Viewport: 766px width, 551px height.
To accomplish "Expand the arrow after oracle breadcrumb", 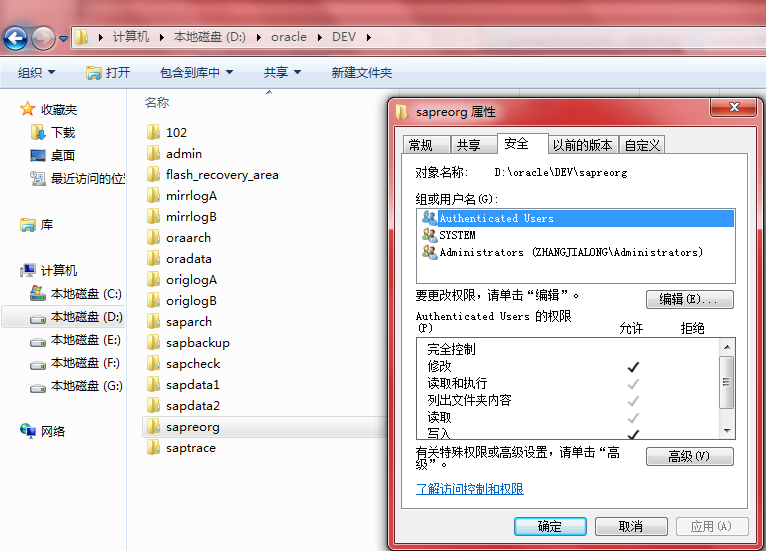I will click(319, 37).
